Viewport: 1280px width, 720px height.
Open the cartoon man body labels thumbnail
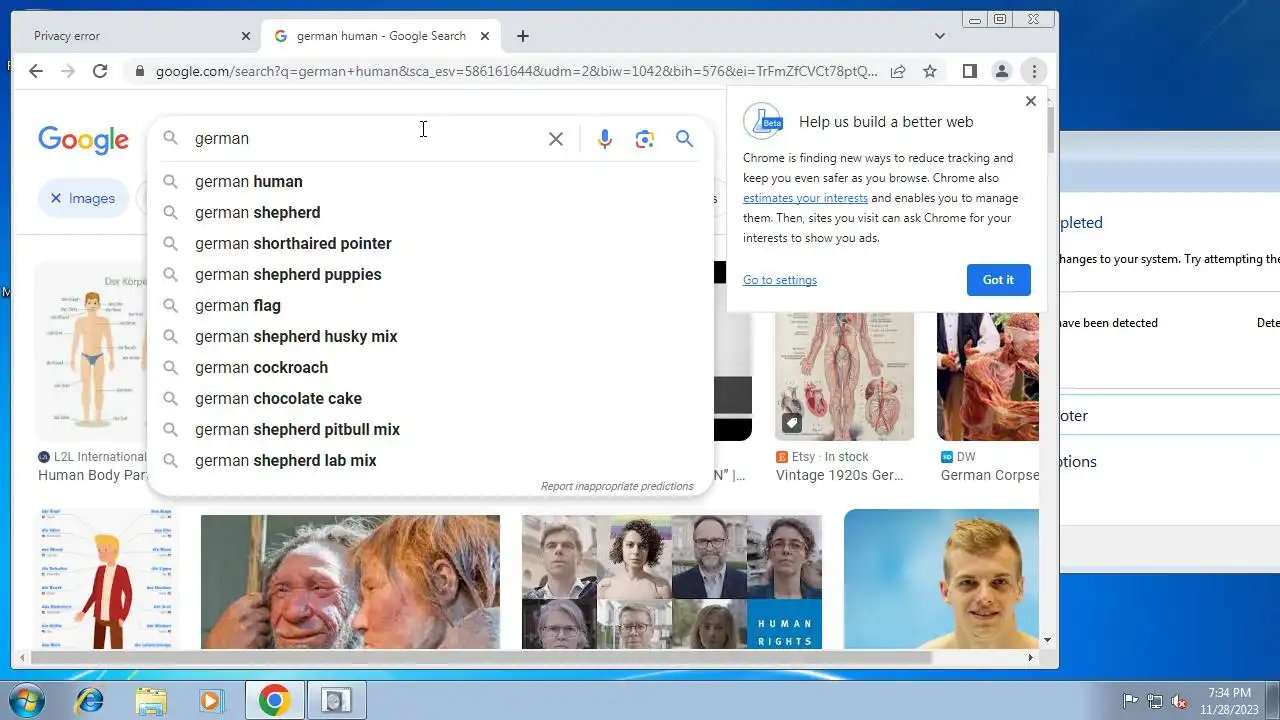coord(105,579)
